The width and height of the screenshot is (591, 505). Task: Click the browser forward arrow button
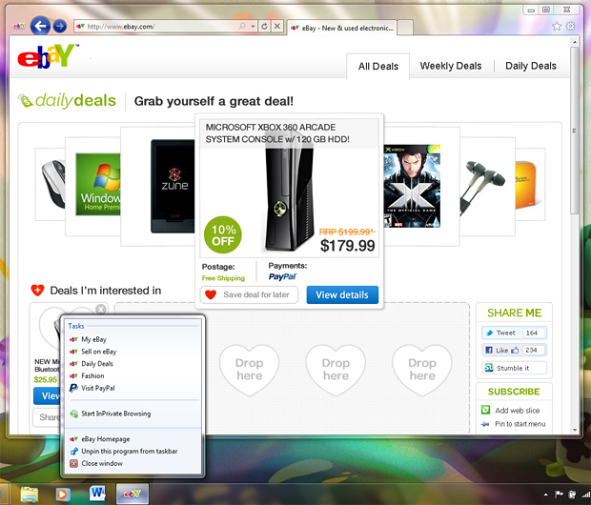60,26
